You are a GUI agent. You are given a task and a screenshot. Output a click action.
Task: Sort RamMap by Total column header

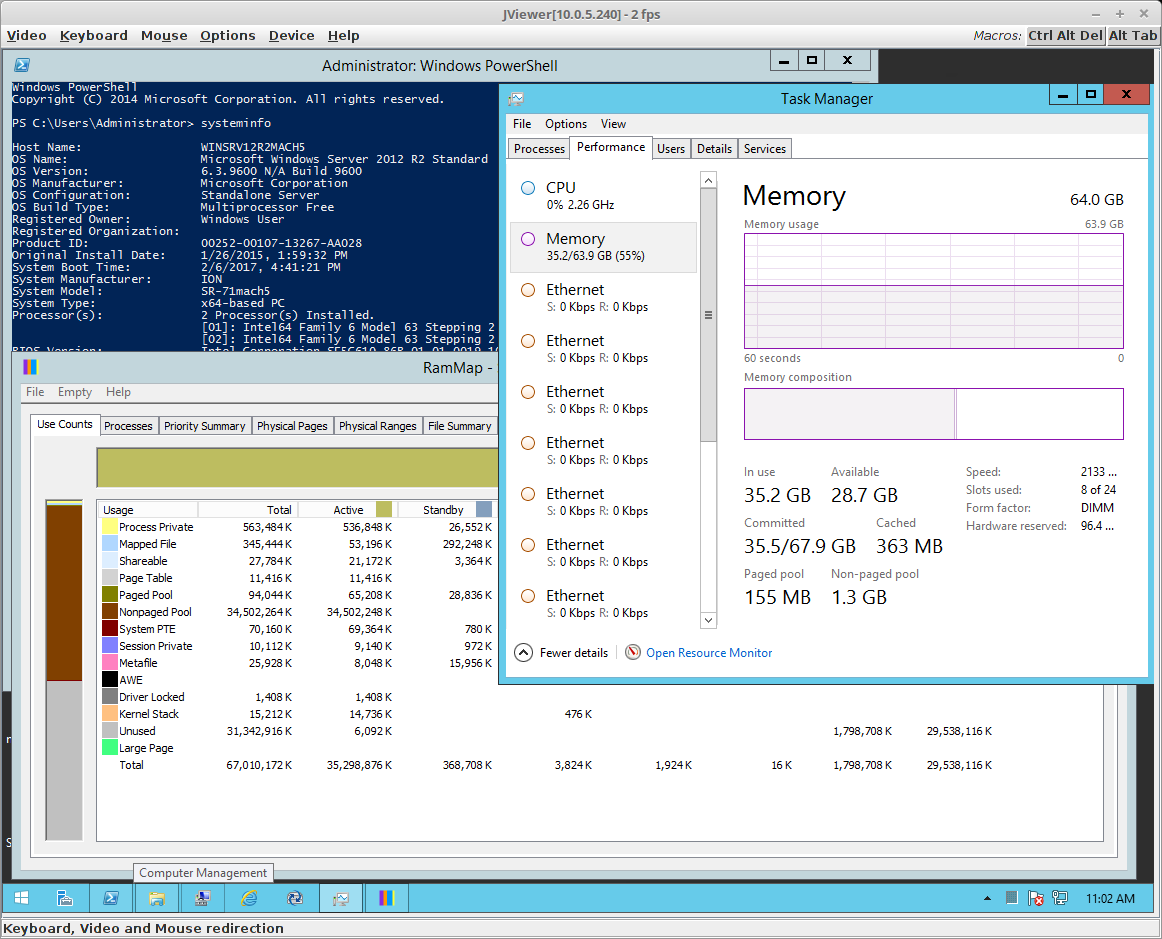pyautogui.click(x=248, y=510)
